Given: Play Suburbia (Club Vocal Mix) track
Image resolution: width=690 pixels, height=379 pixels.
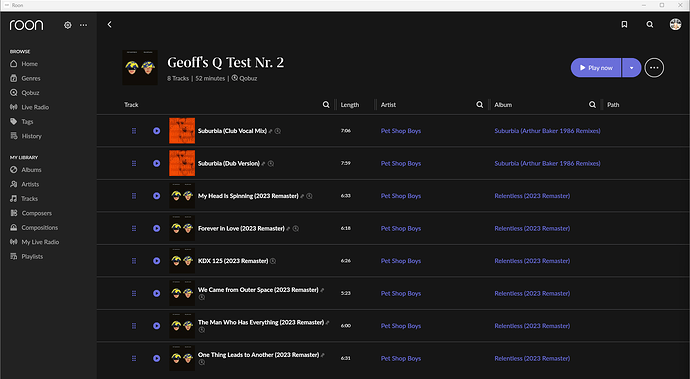Looking at the screenshot, I should [156, 131].
